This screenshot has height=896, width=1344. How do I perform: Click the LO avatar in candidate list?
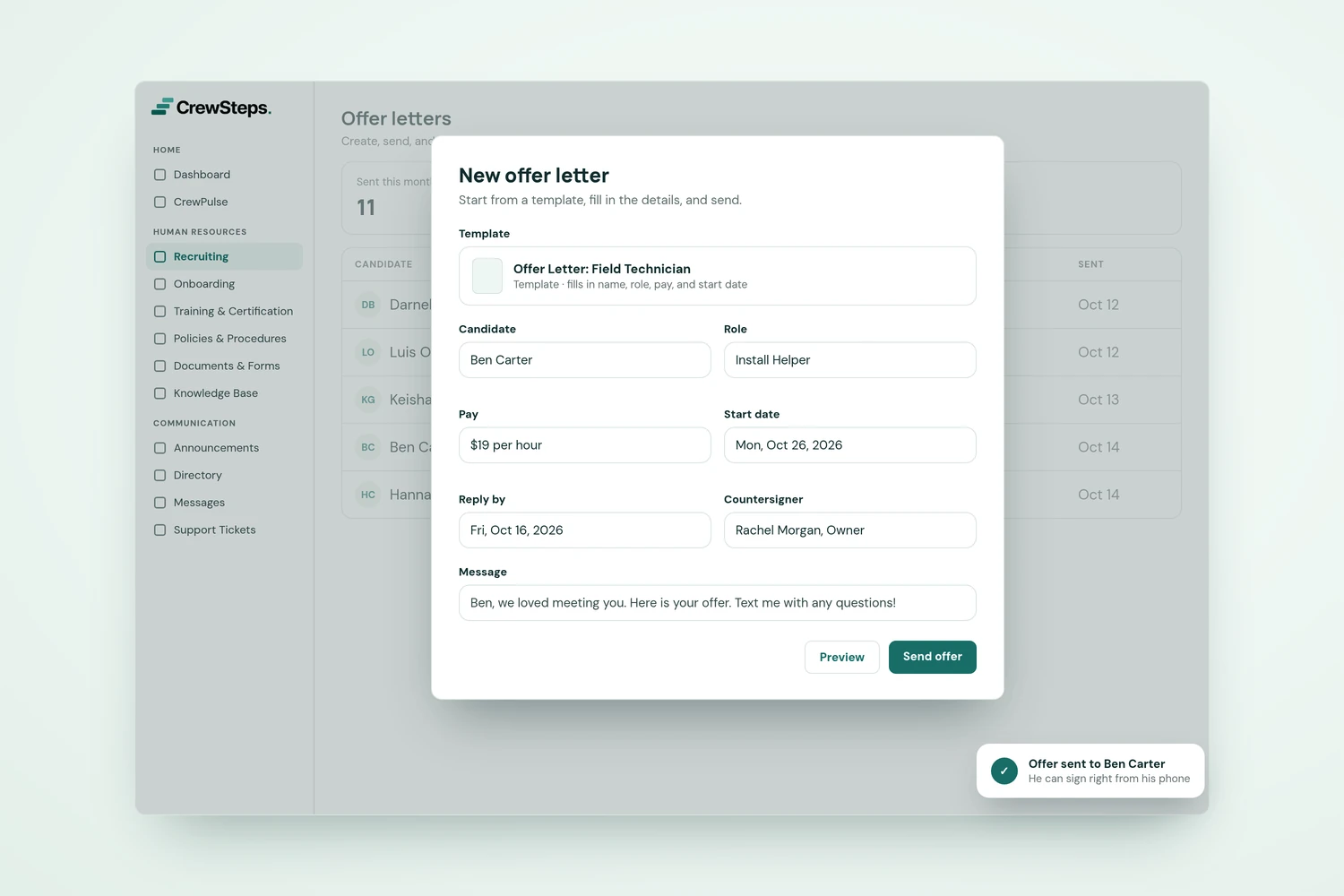click(368, 352)
